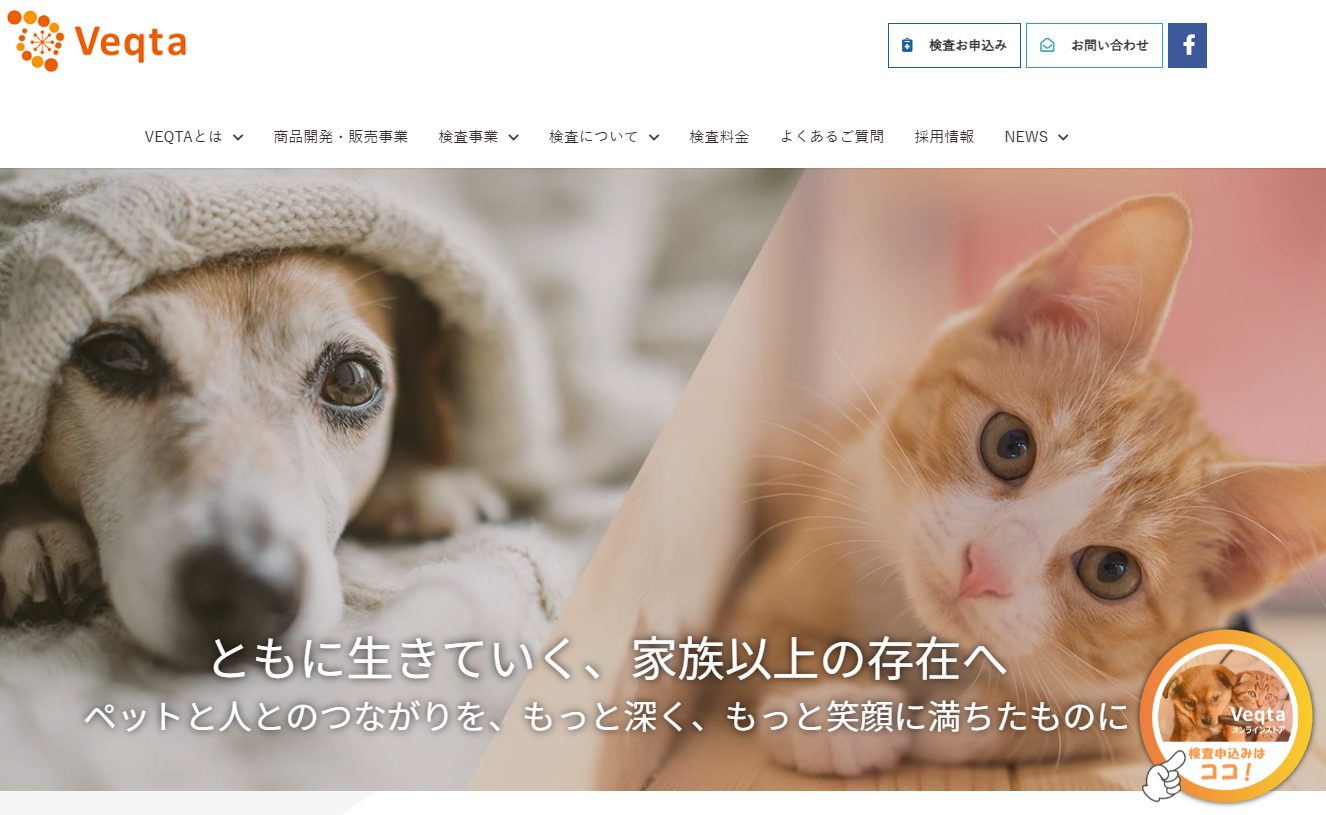
Task: Open the Veqta online store round badge
Action: click(1226, 716)
